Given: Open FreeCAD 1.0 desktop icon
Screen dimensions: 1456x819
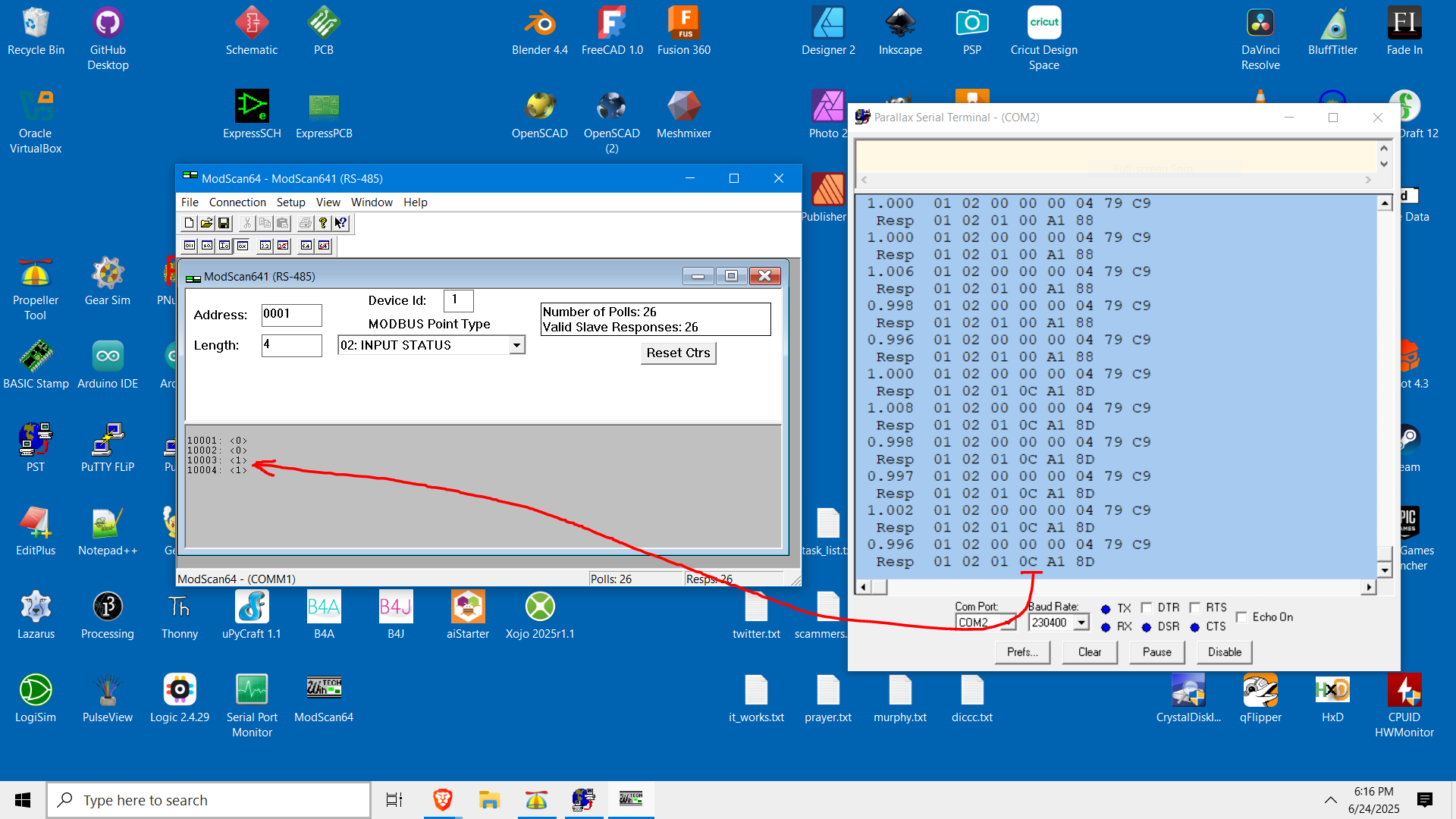Looking at the screenshot, I should point(612,32).
